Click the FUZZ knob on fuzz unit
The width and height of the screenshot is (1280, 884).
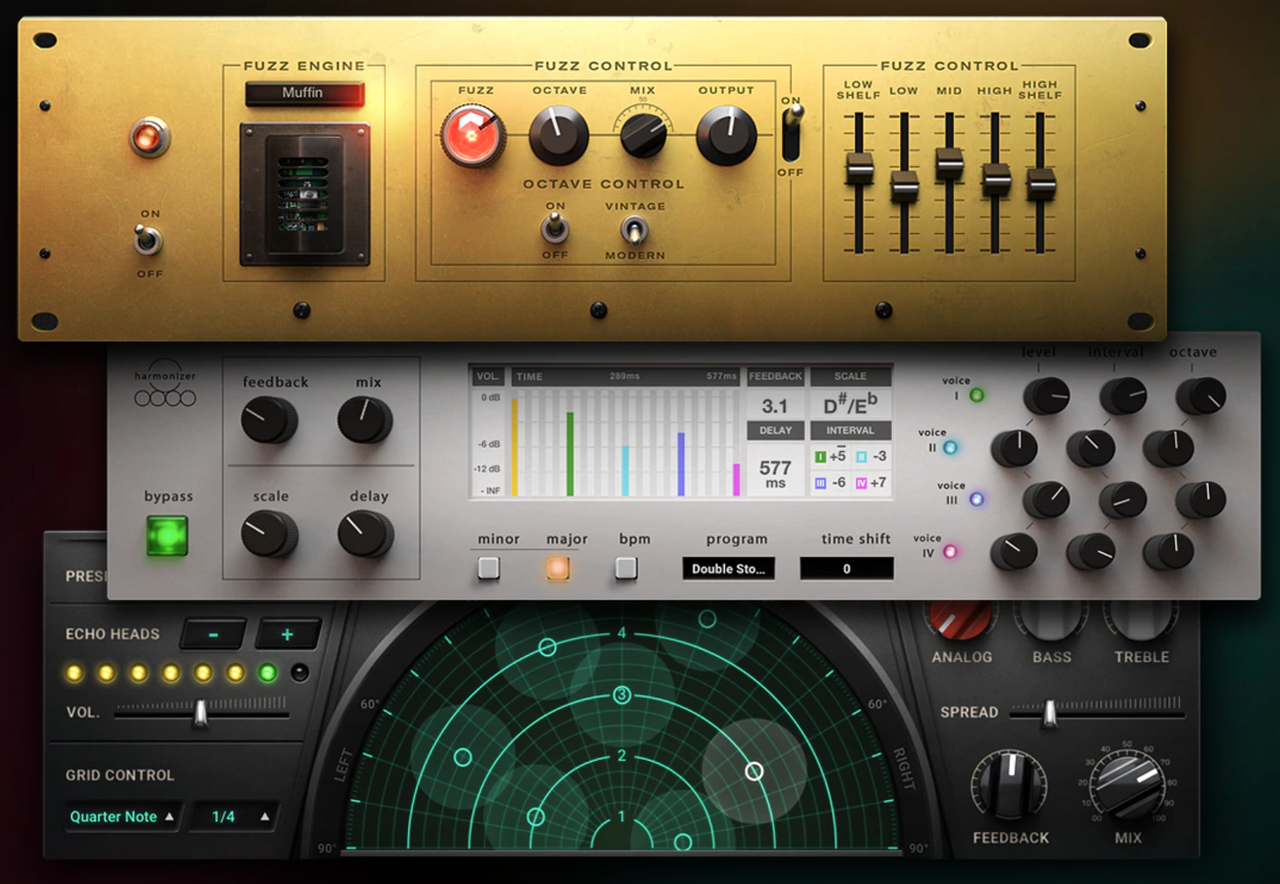pyautogui.click(x=473, y=135)
